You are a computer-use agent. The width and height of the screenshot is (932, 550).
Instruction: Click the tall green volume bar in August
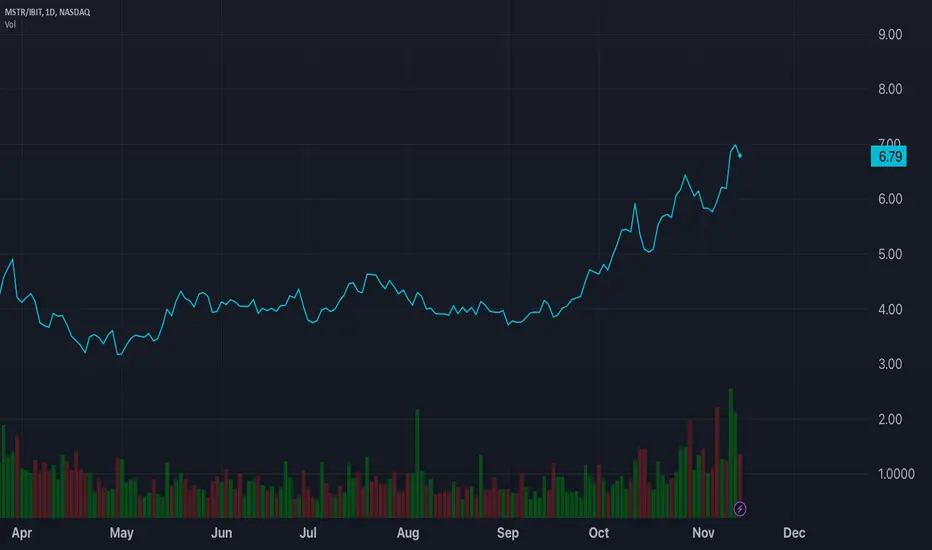point(417,463)
